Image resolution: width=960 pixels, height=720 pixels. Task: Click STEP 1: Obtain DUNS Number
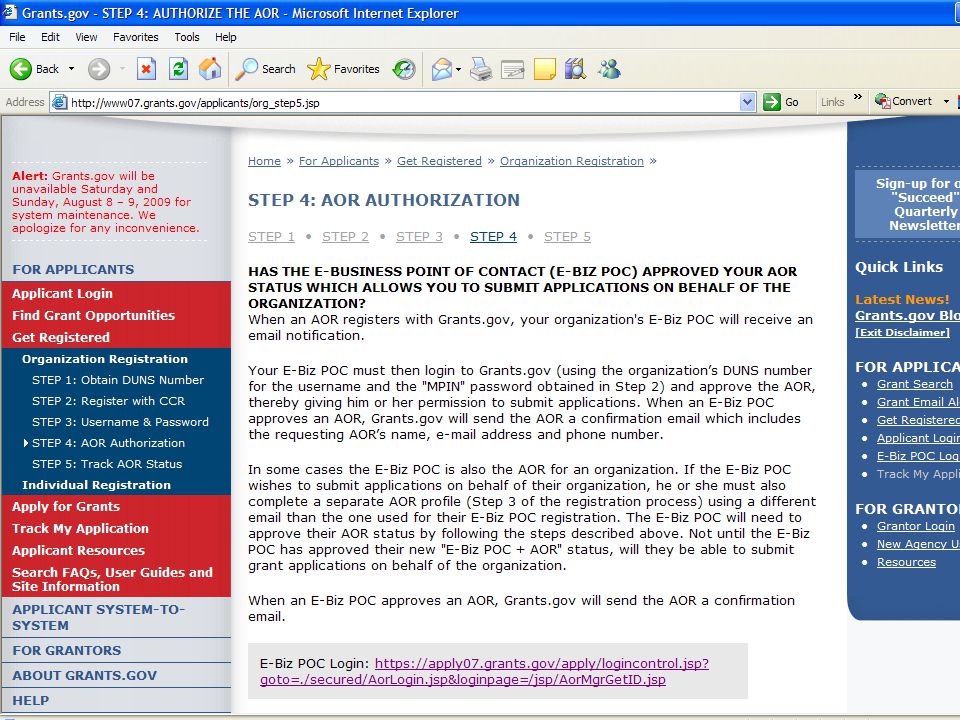118,380
